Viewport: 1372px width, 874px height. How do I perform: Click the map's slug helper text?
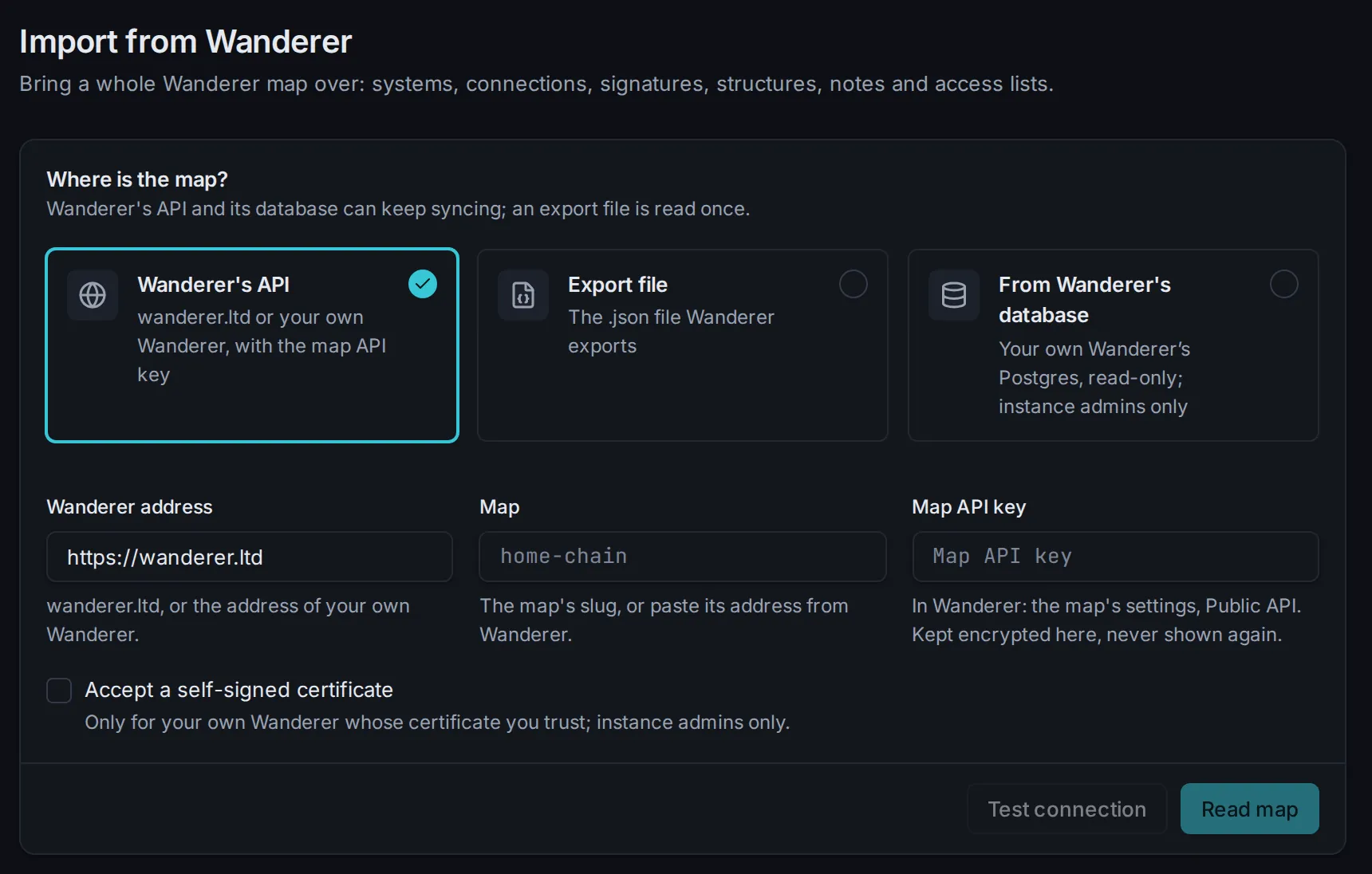coord(664,620)
